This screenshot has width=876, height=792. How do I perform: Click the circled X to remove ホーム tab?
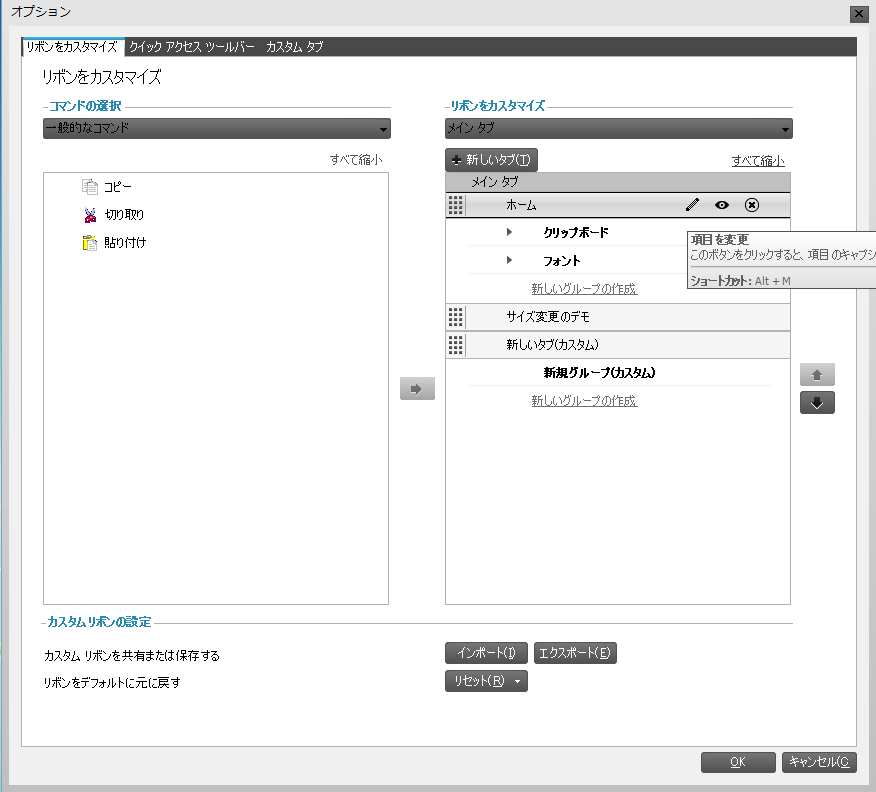(751, 204)
